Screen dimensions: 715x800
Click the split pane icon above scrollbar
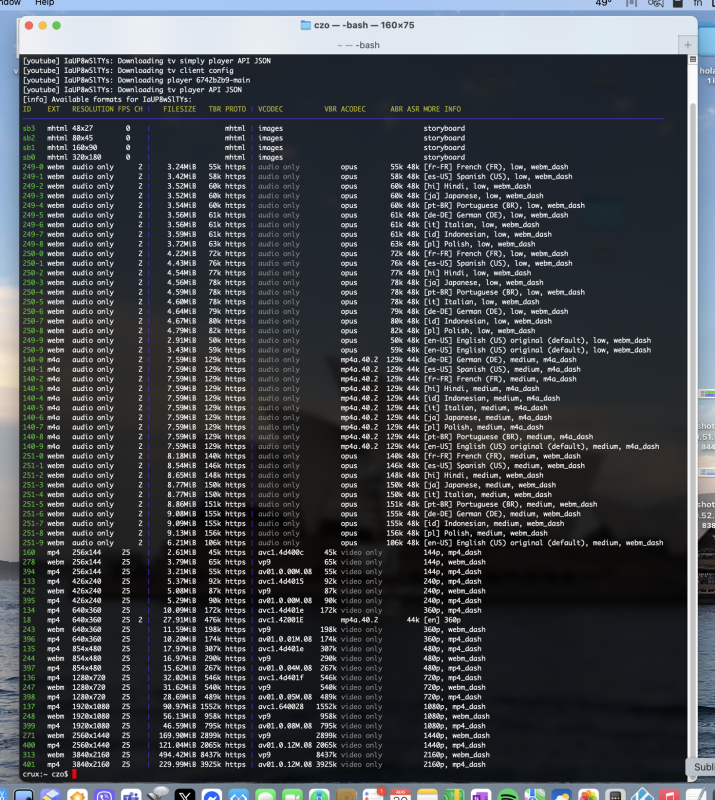click(693, 59)
